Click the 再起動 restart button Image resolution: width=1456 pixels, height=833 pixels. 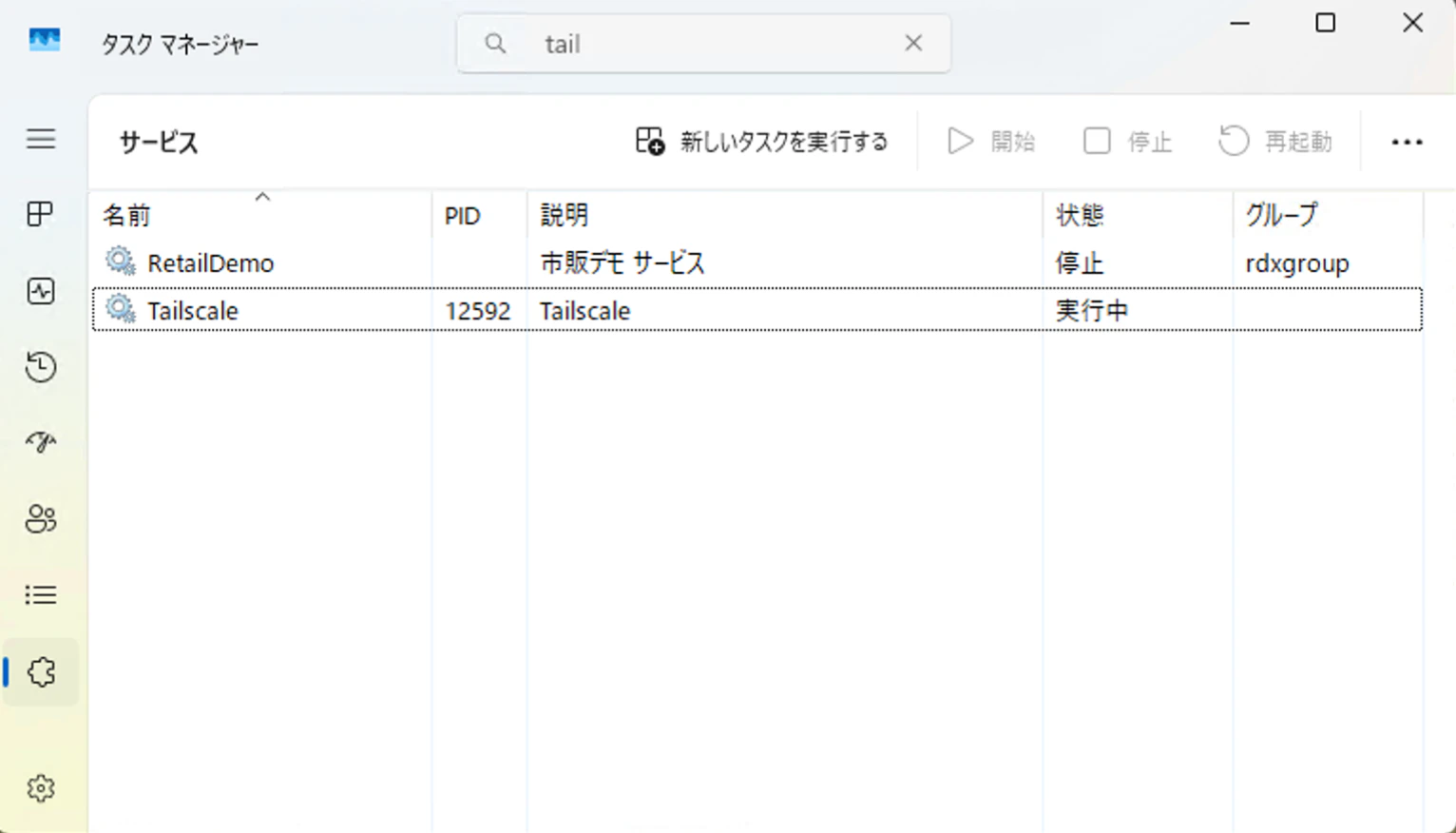coord(1275,142)
